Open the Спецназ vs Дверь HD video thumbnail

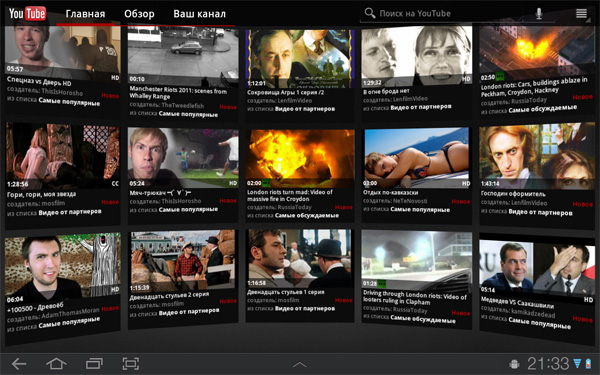[x=63, y=49]
